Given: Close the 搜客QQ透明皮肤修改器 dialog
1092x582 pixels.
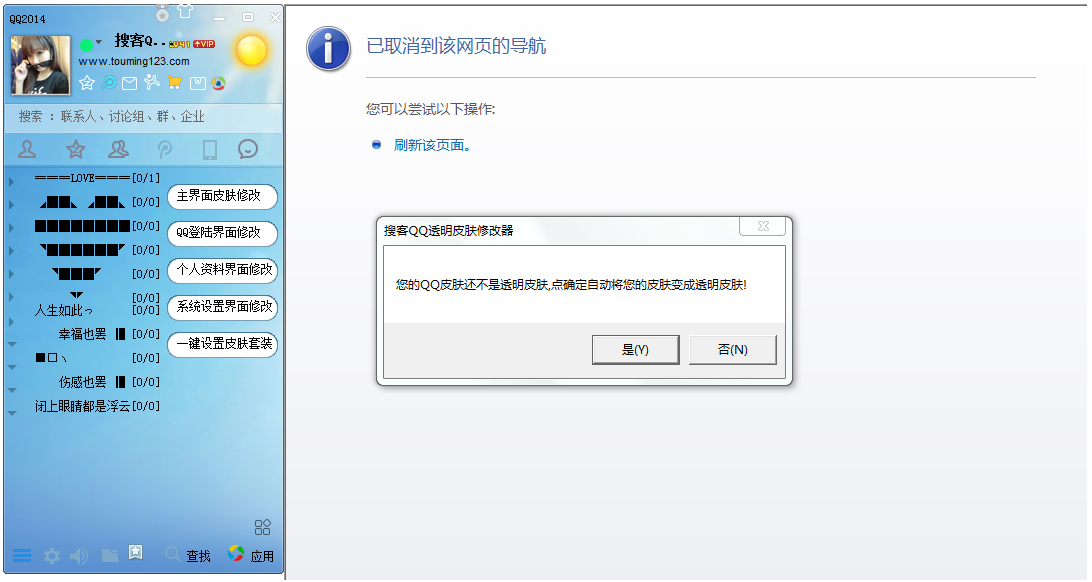Looking at the screenshot, I should pos(763,226).
